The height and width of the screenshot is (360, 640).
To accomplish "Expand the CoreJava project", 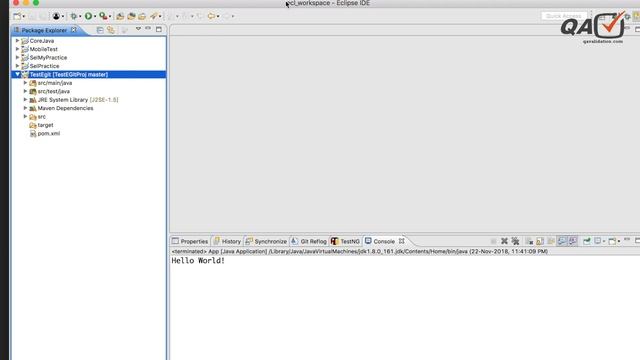I will [x=18, y=41].
